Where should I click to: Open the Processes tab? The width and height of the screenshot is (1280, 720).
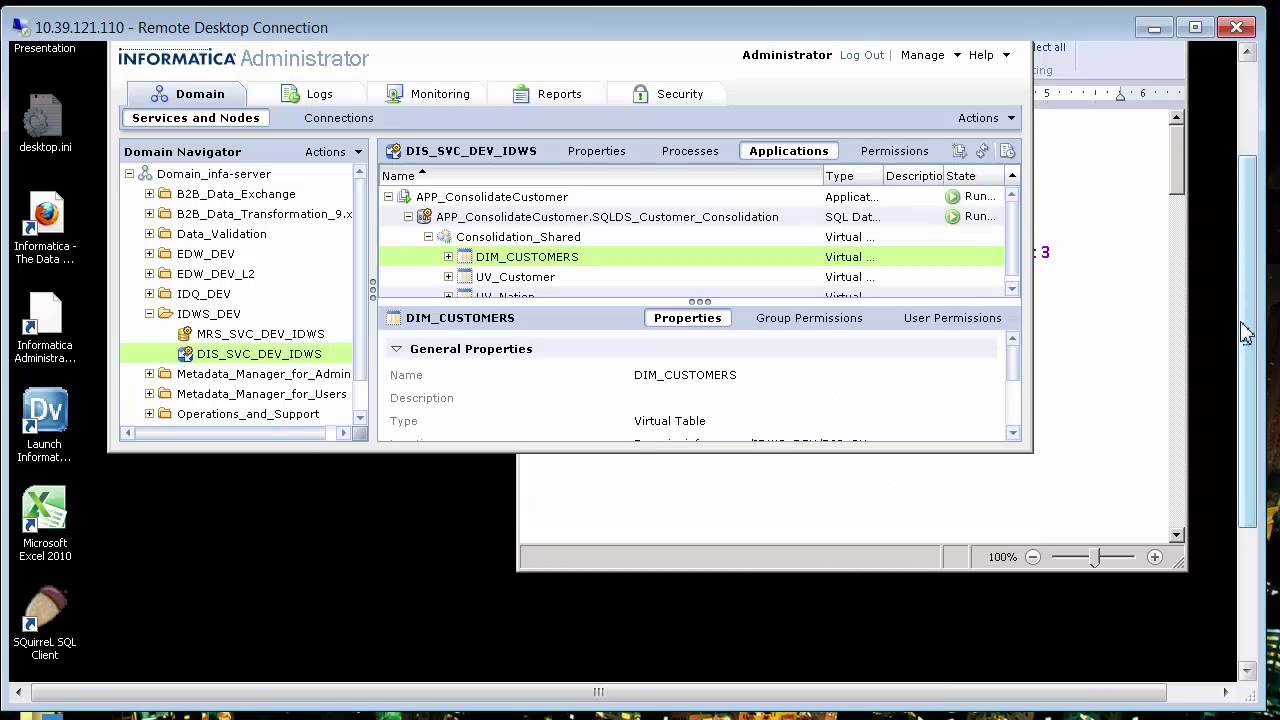click(x=690, y=151)
